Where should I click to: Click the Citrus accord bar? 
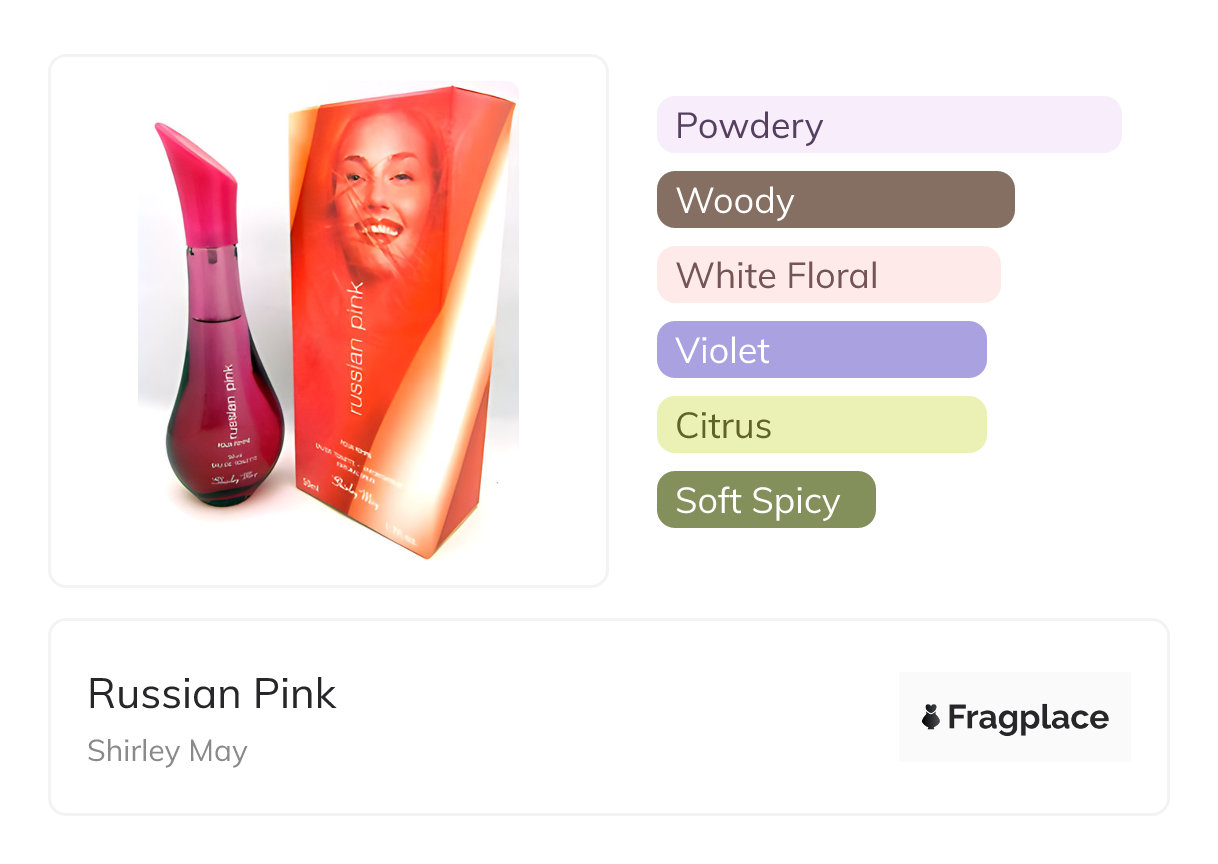tap(821, 425)
